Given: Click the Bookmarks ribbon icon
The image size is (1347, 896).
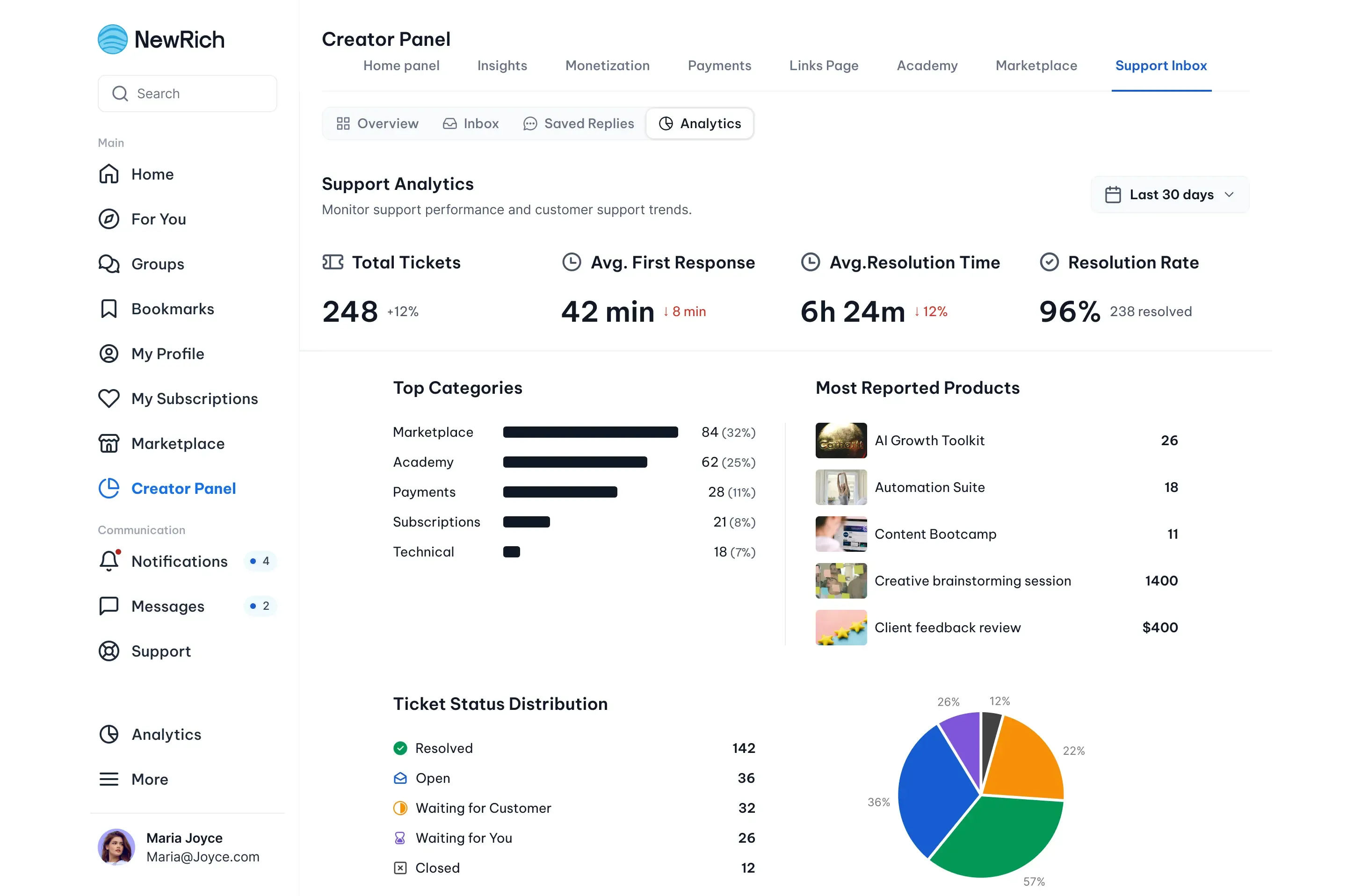Looking at the screenshot, I should pyautogui.click(x=109, y=309).
